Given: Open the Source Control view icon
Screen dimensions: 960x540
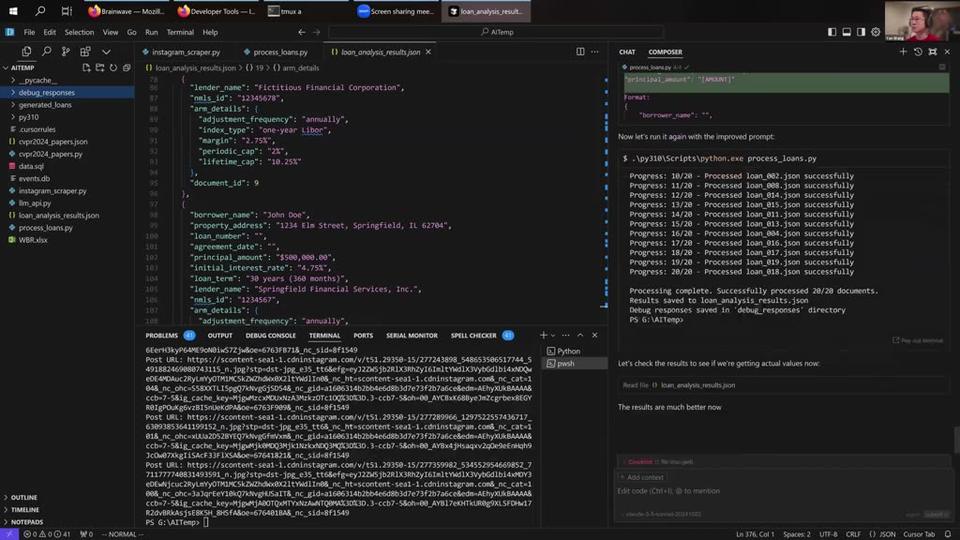Looking at the screenshot, I should [x=66, y=52].
